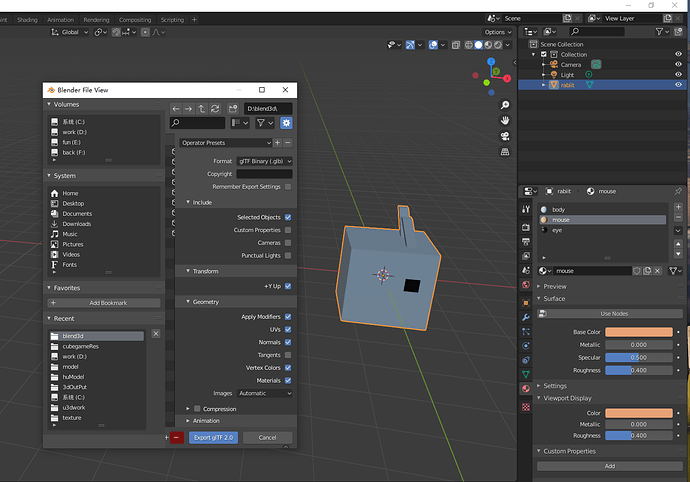Click the parent directory arrow in file browser

pos(202,108)
